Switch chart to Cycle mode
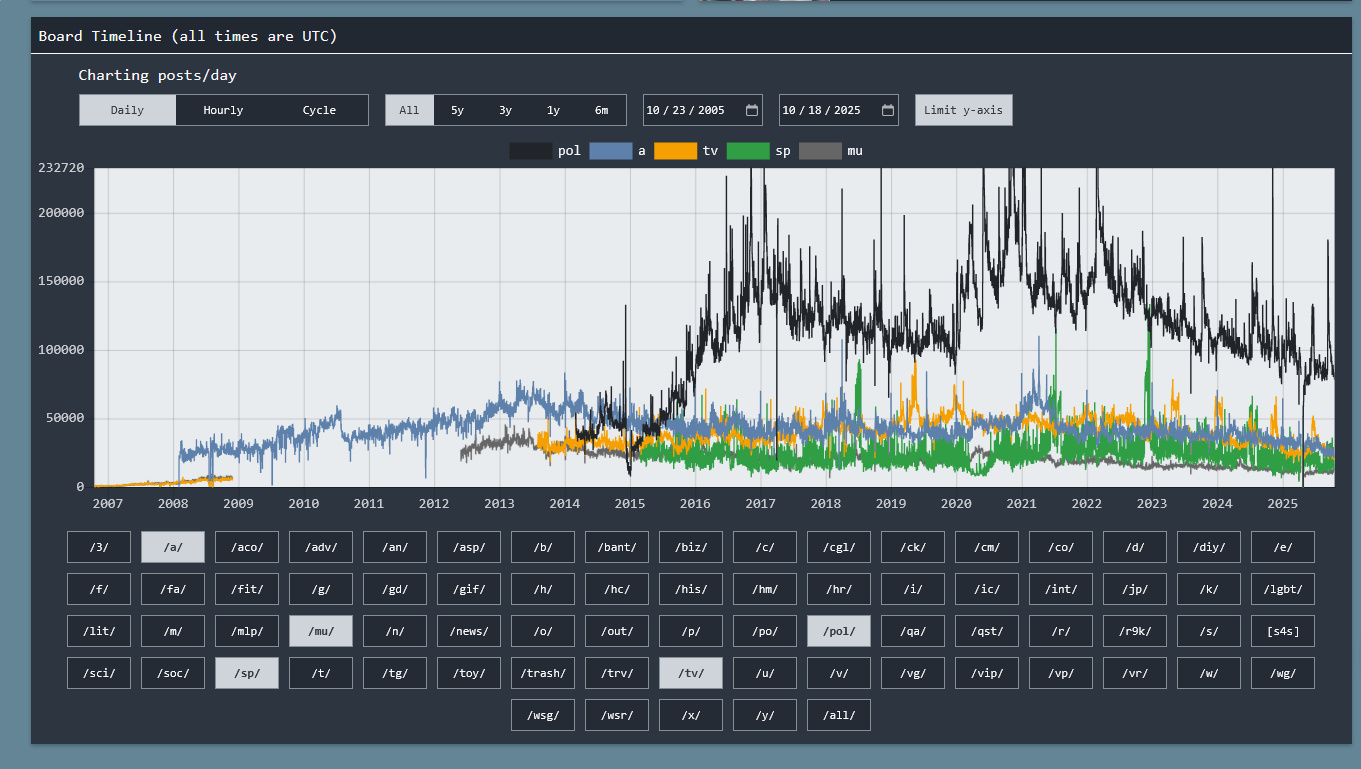This screenshot has width=1361, height=769. pyautogui.click(x=319, y=110)
